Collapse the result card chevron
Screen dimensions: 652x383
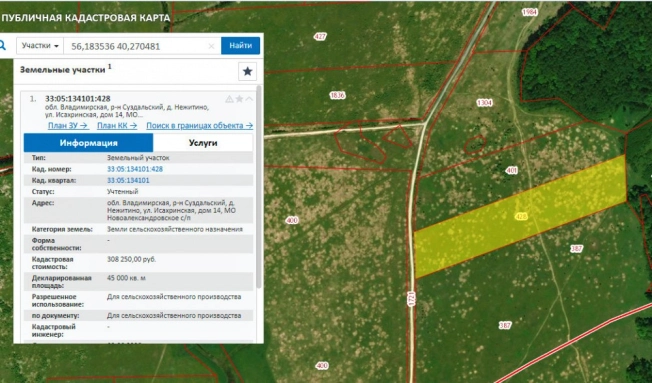point(249,99)
